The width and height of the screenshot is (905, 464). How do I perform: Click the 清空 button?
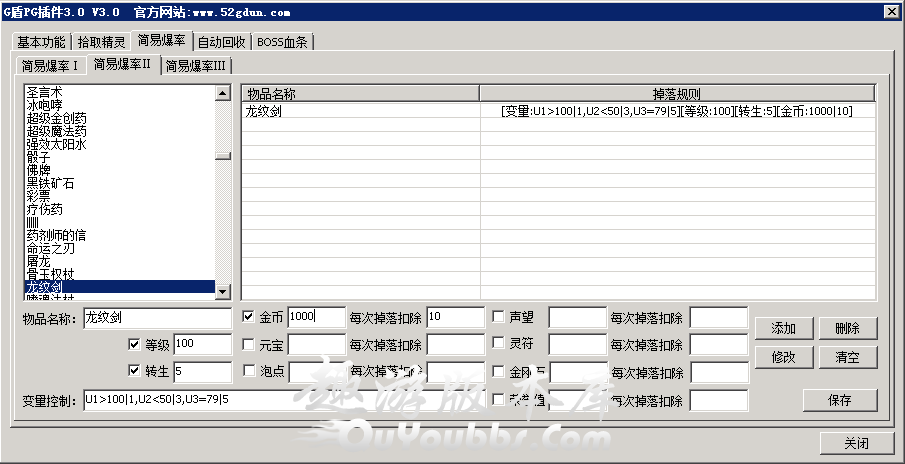coord(848,357)
